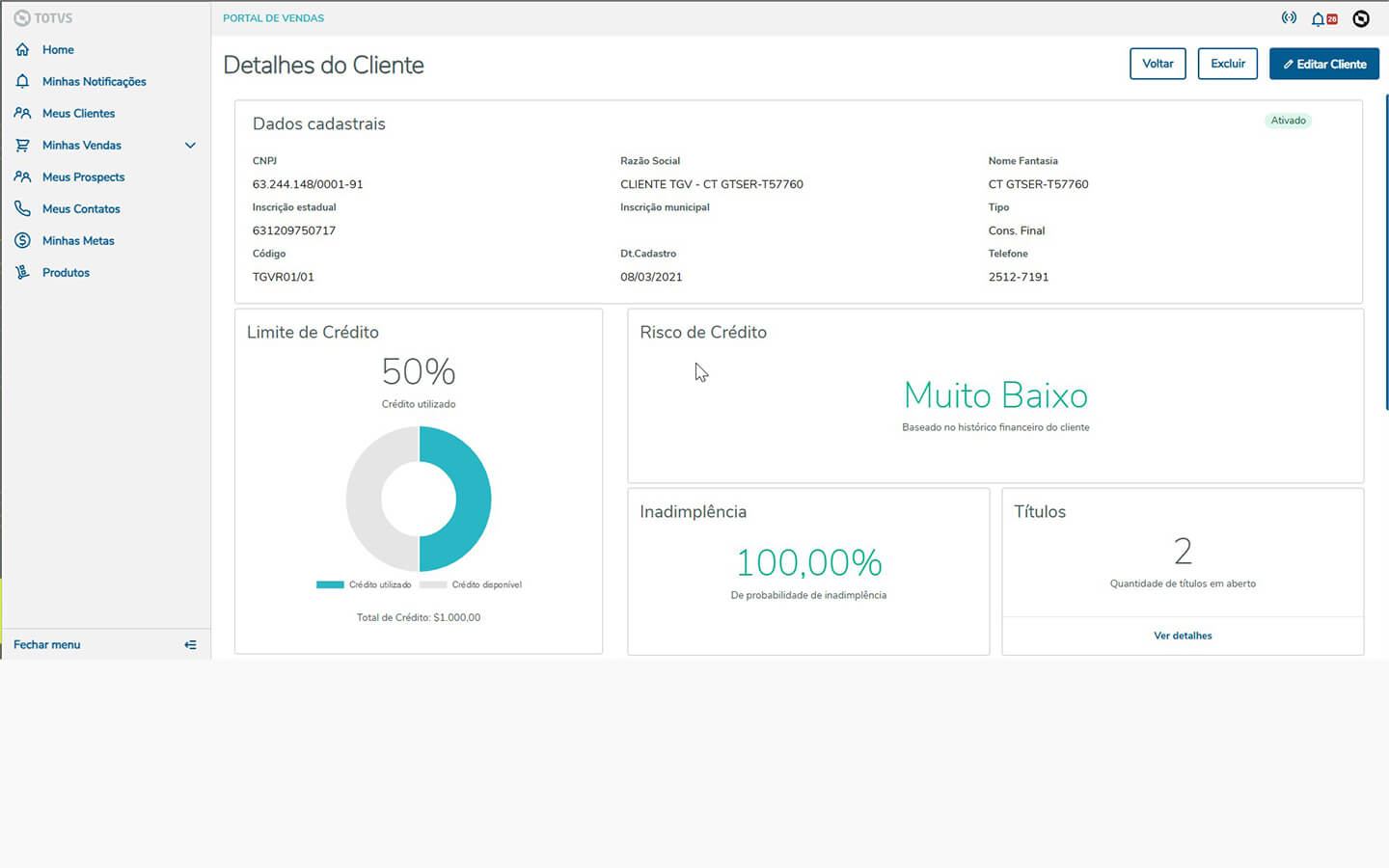Screen dimensions: 1389x868
Task: Click the people icon beside Meus Clientes
Action: (22, 113)
